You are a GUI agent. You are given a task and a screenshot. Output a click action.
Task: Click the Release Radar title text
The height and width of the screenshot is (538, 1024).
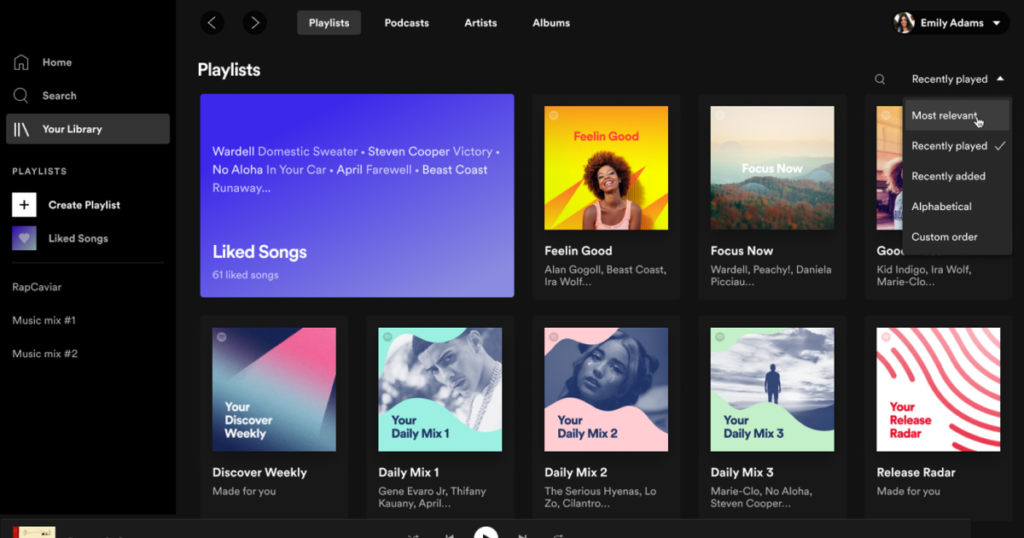point(916,472)
